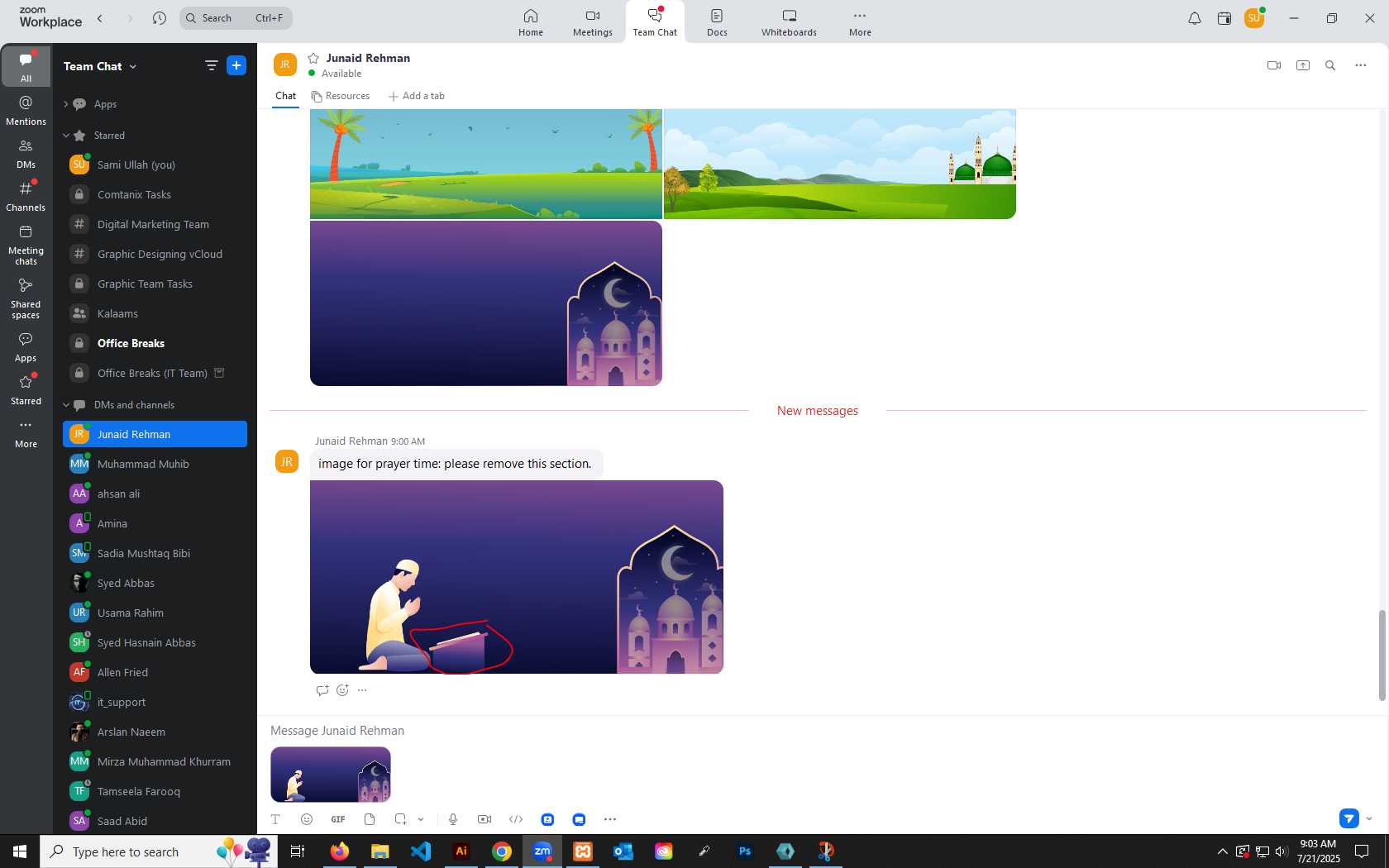This screenshot has height=868, width=1389.
Task: Open chat with Sadia Mushtaq Bibi
Action: point(155,553)
